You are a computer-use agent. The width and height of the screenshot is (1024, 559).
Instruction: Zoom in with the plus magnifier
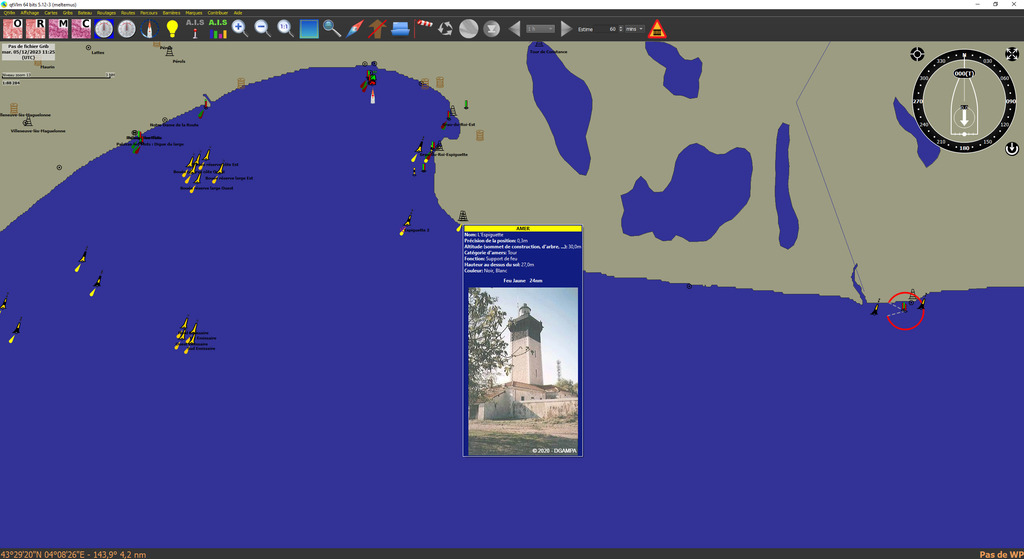point(240,29)
